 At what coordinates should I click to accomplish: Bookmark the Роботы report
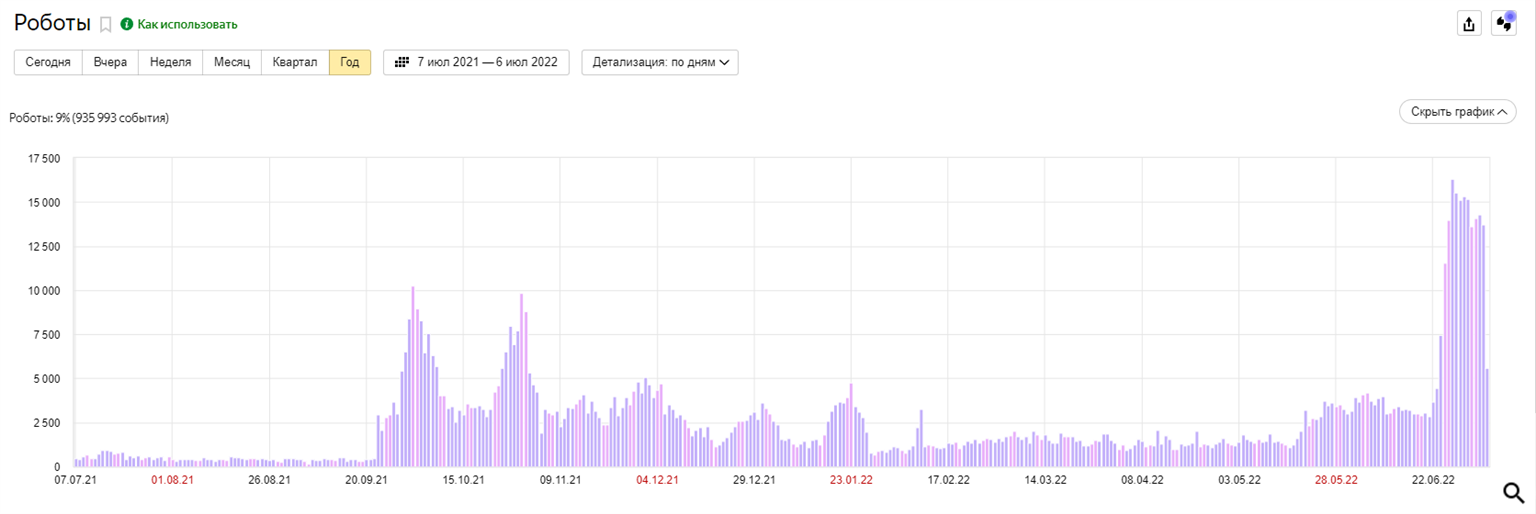105,24
